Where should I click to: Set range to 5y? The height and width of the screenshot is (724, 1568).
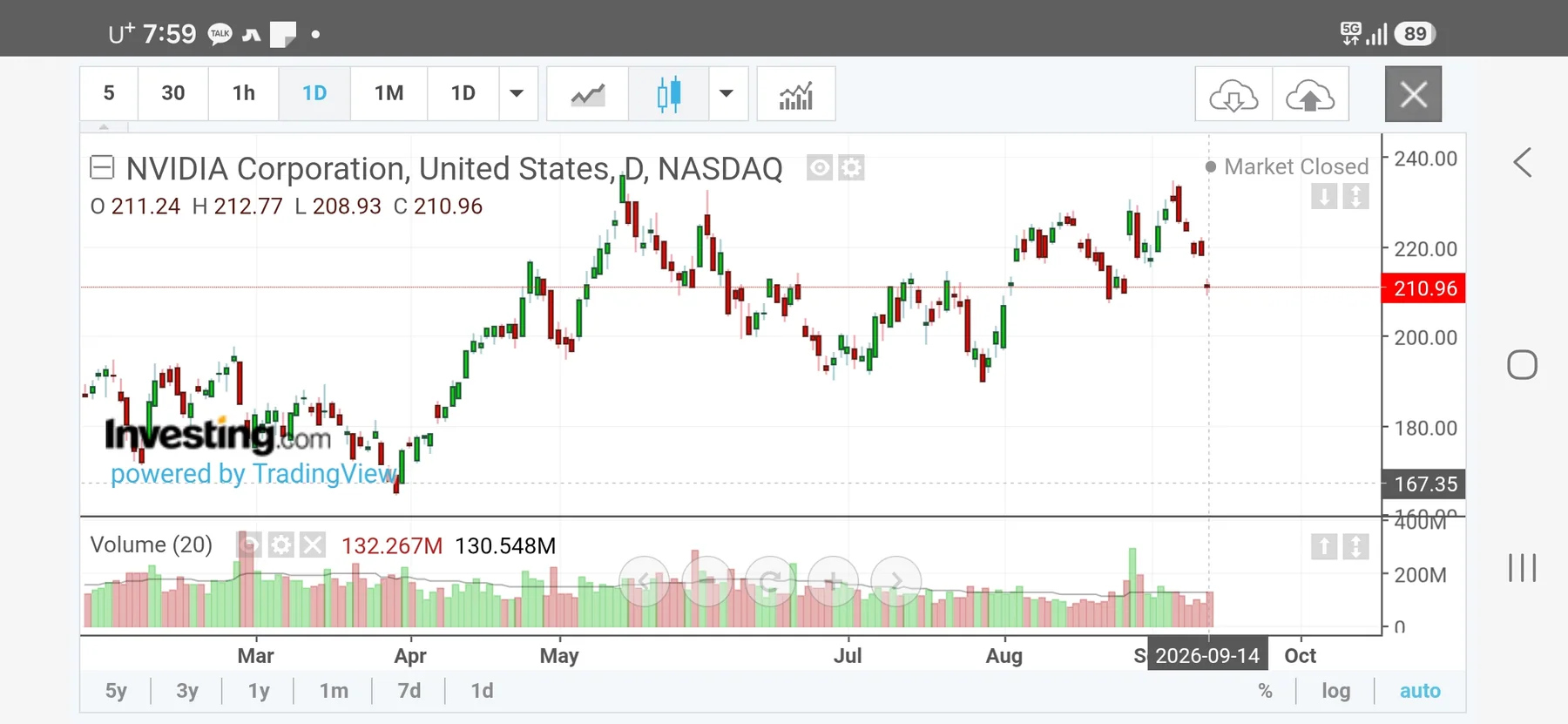(116, 691)
